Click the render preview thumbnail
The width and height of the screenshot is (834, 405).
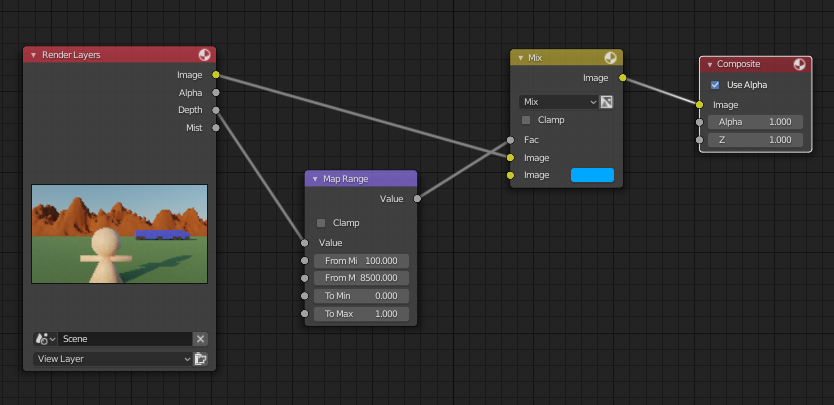[x=120, y=234]
